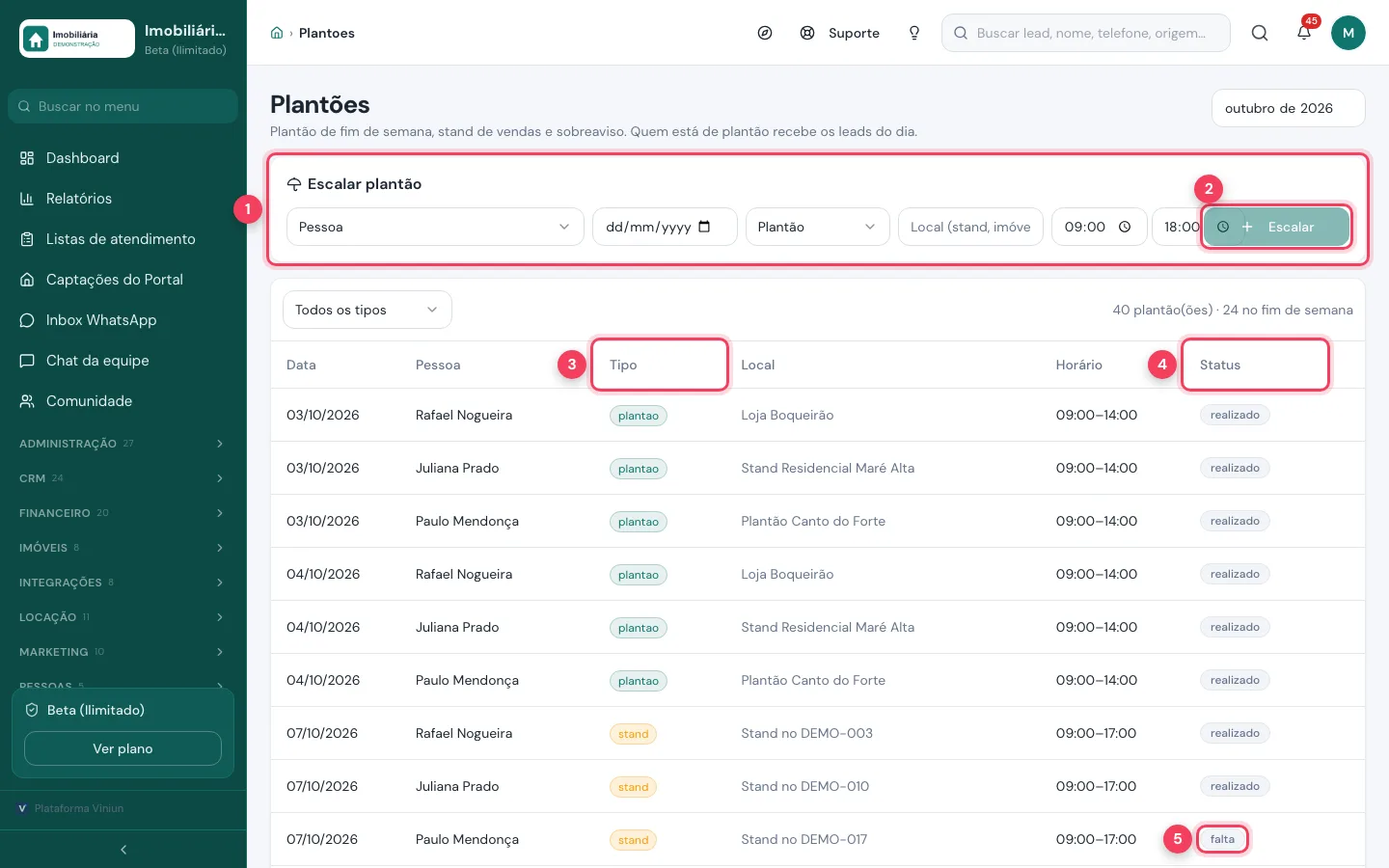Click the clock icon in the 09:00 field
The height and width of the screenshot is (868, 1389).
pos(1125,227)
